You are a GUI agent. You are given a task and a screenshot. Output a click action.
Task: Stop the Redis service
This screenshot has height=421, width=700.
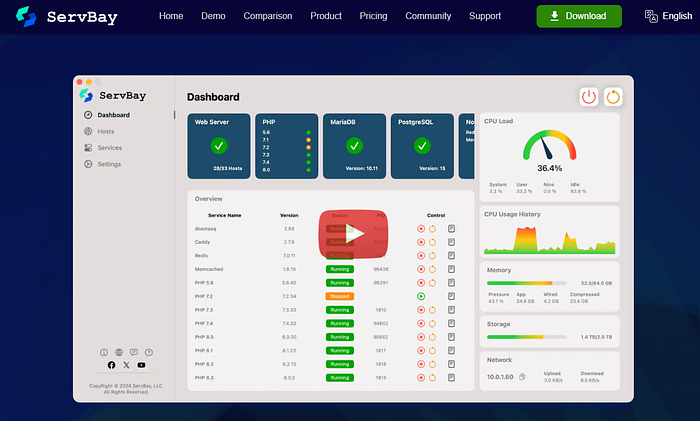pyautogui.click(x=421, y=256)
